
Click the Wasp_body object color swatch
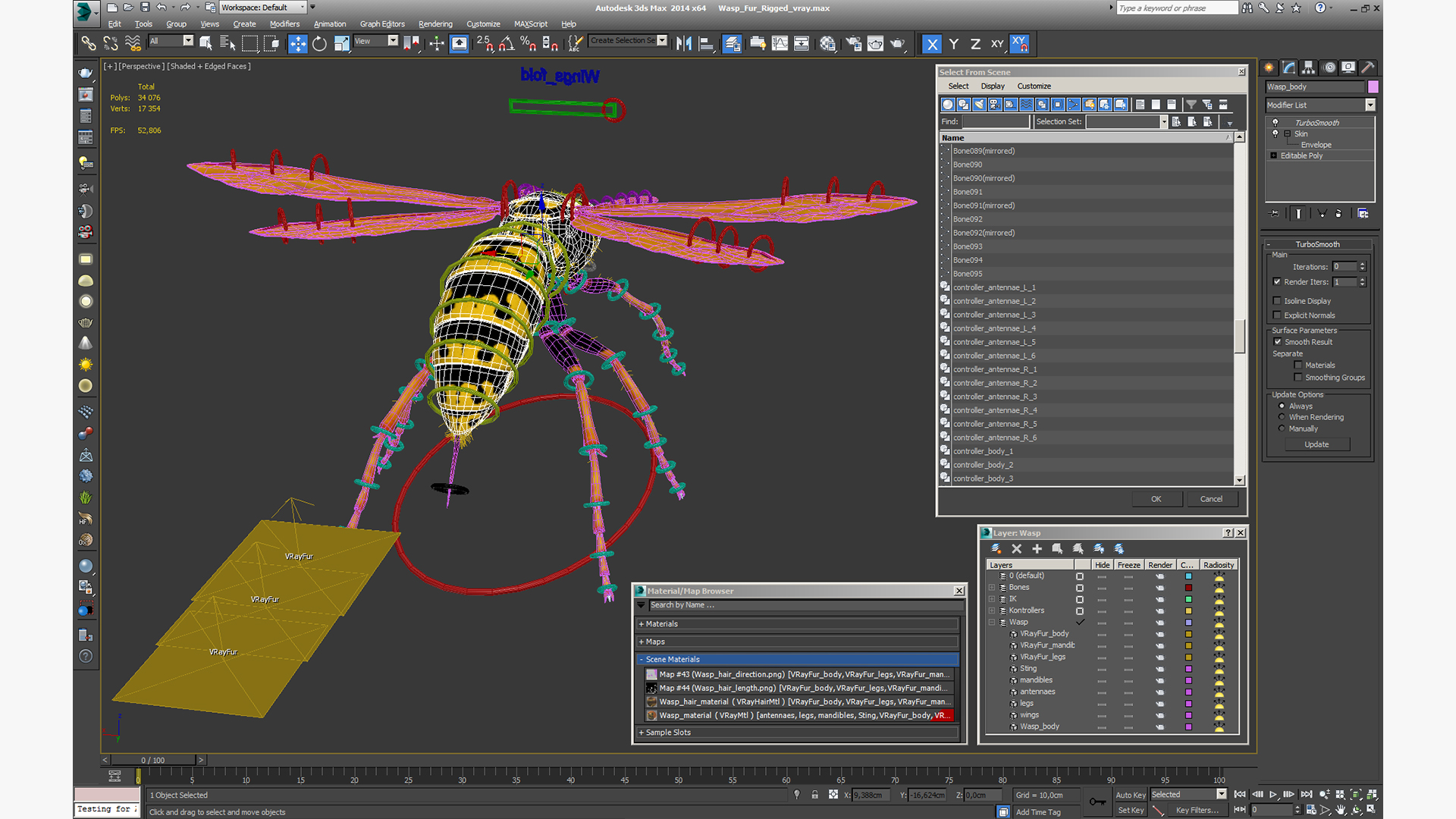point(1373,87)
